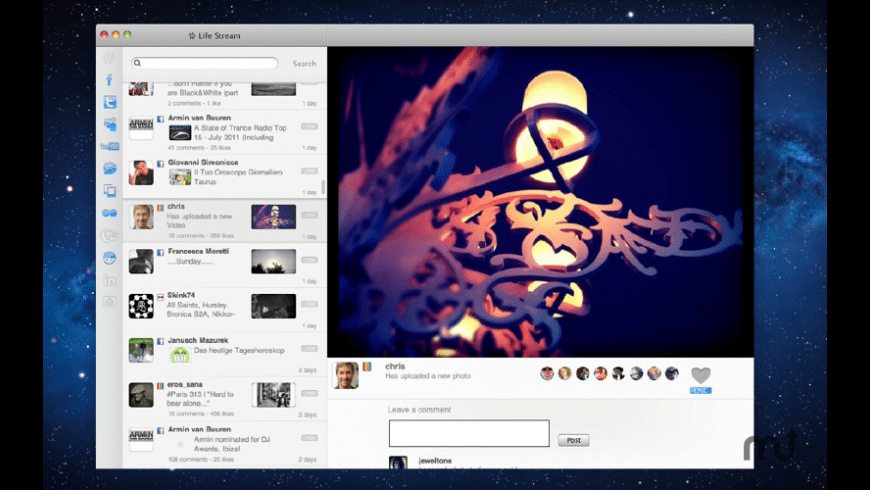Click the feed list scrollbar handle
Image resolution: width=870 pixels, height=490 pixels.
pyautogui.click(x=323, y=187)
